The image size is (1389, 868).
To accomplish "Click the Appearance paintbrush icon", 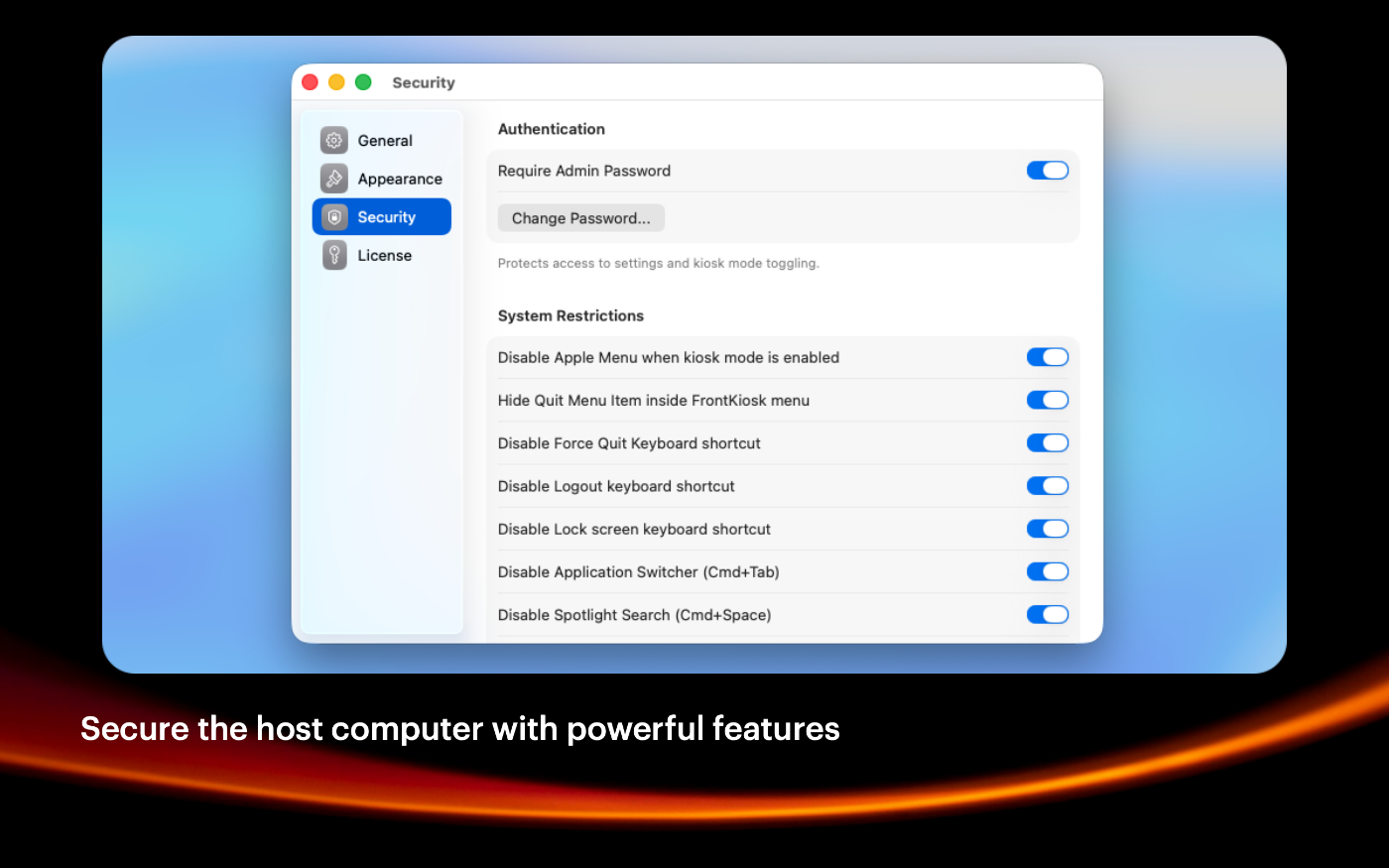I will click(334, 179).
